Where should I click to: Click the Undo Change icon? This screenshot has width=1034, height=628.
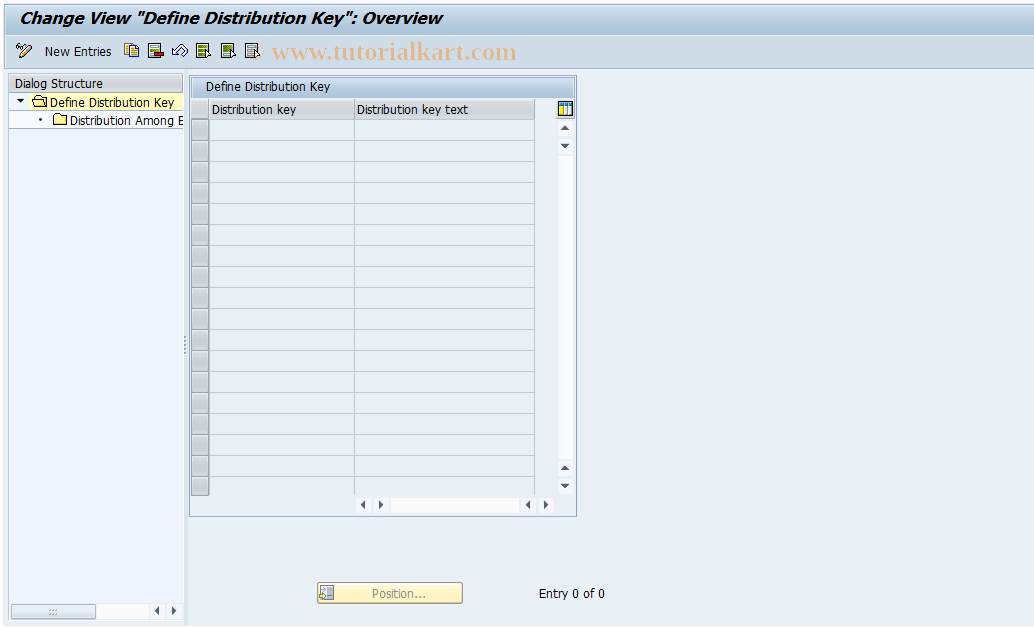point(179,50)
